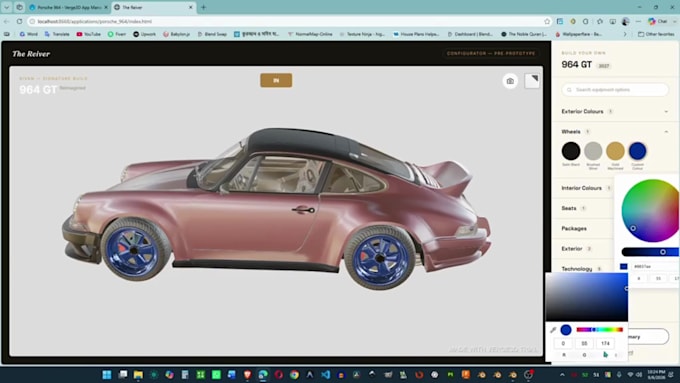This screenshot has width=680, height=383.
Task: Open a new browser tab
Action: 203,7
